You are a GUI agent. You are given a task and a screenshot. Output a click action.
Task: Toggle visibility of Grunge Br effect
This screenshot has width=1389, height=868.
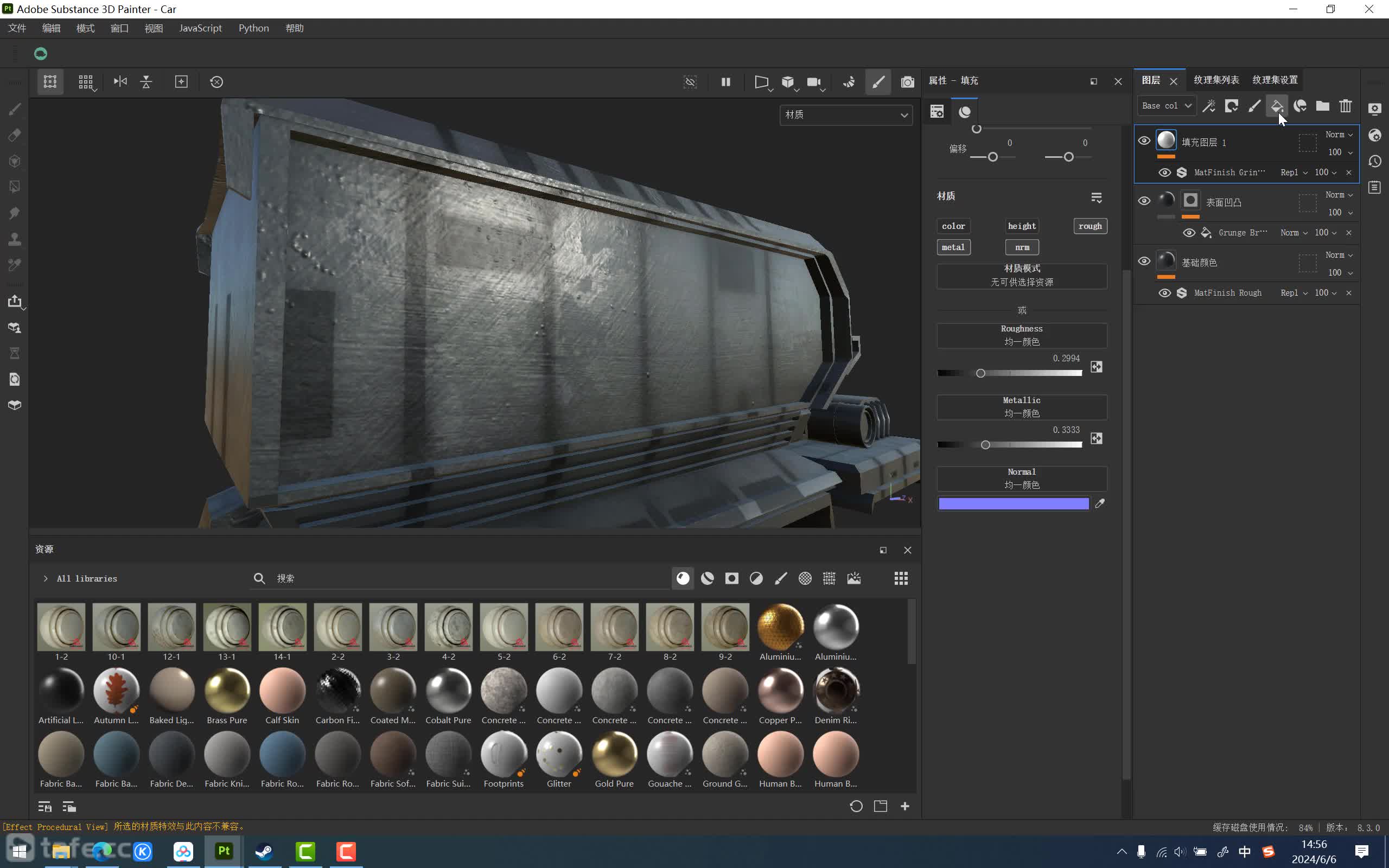click(1189, 233)
